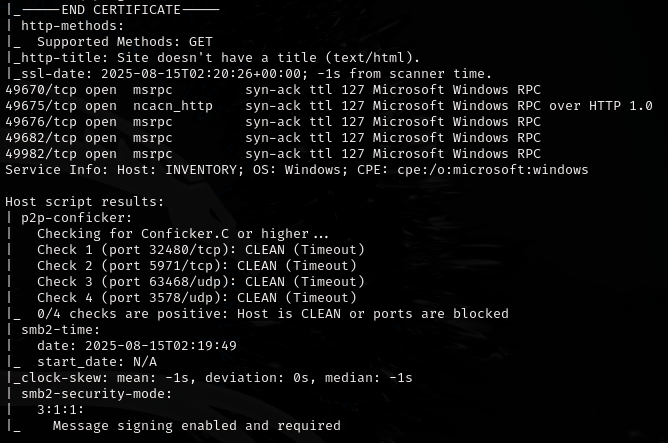Click the clock-skew result line

click(x=215, y=377)
